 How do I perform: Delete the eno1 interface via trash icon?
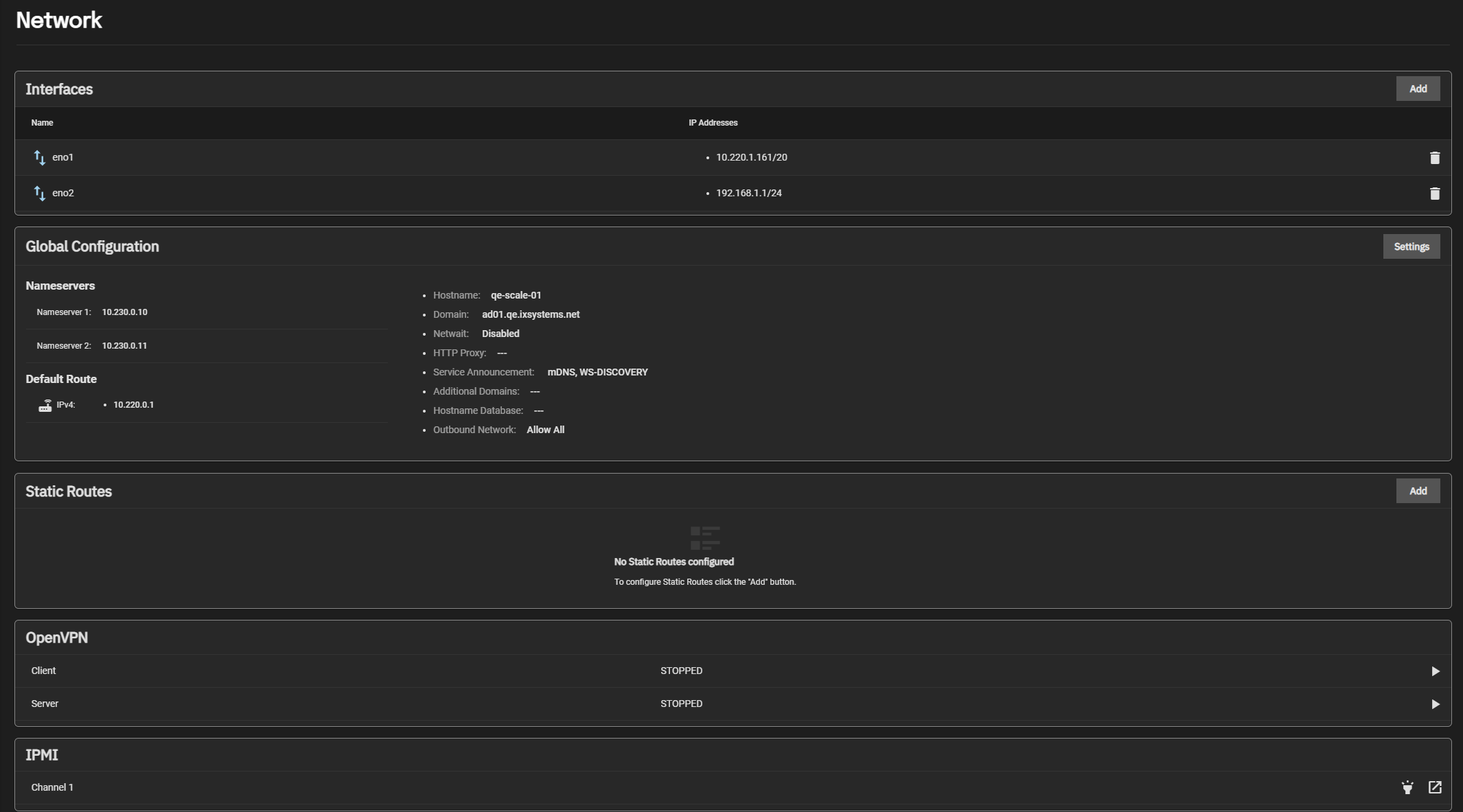[1434, 158]
